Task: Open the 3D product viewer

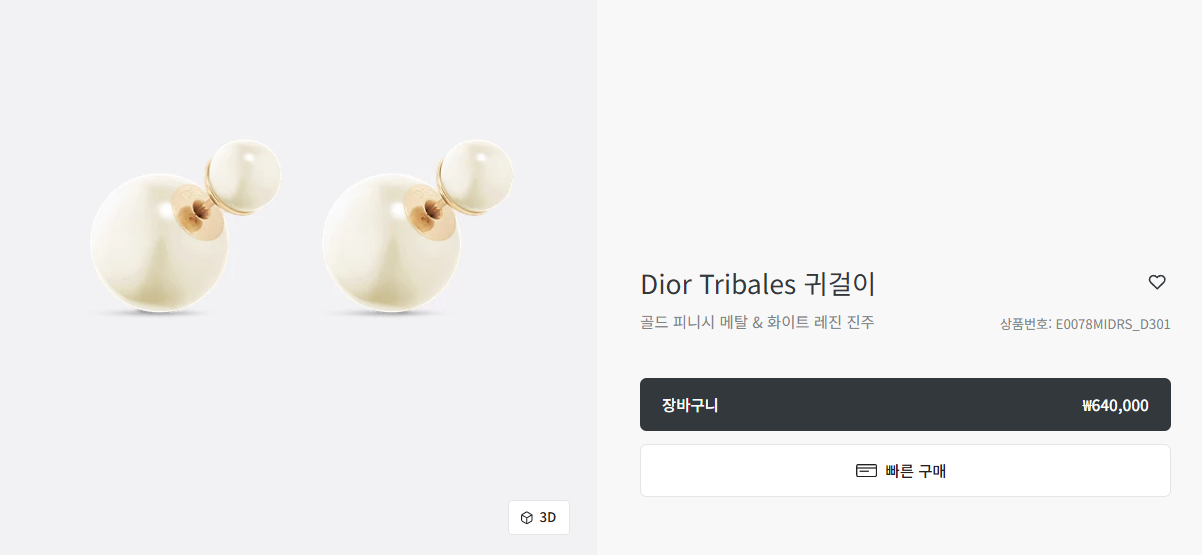Action: pyautogui.click(x=539, y=517)
